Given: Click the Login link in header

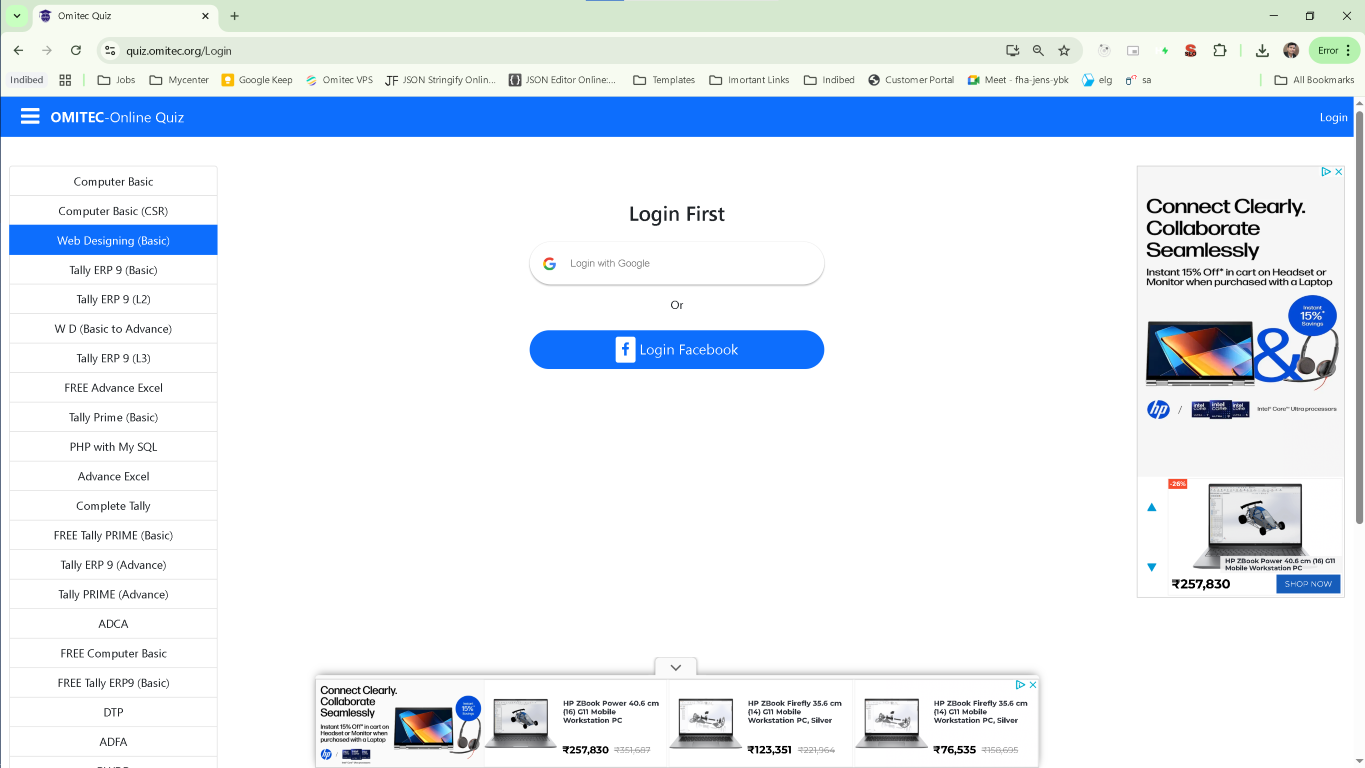Looking at the screenshot, I should (x=1333, y=117).
